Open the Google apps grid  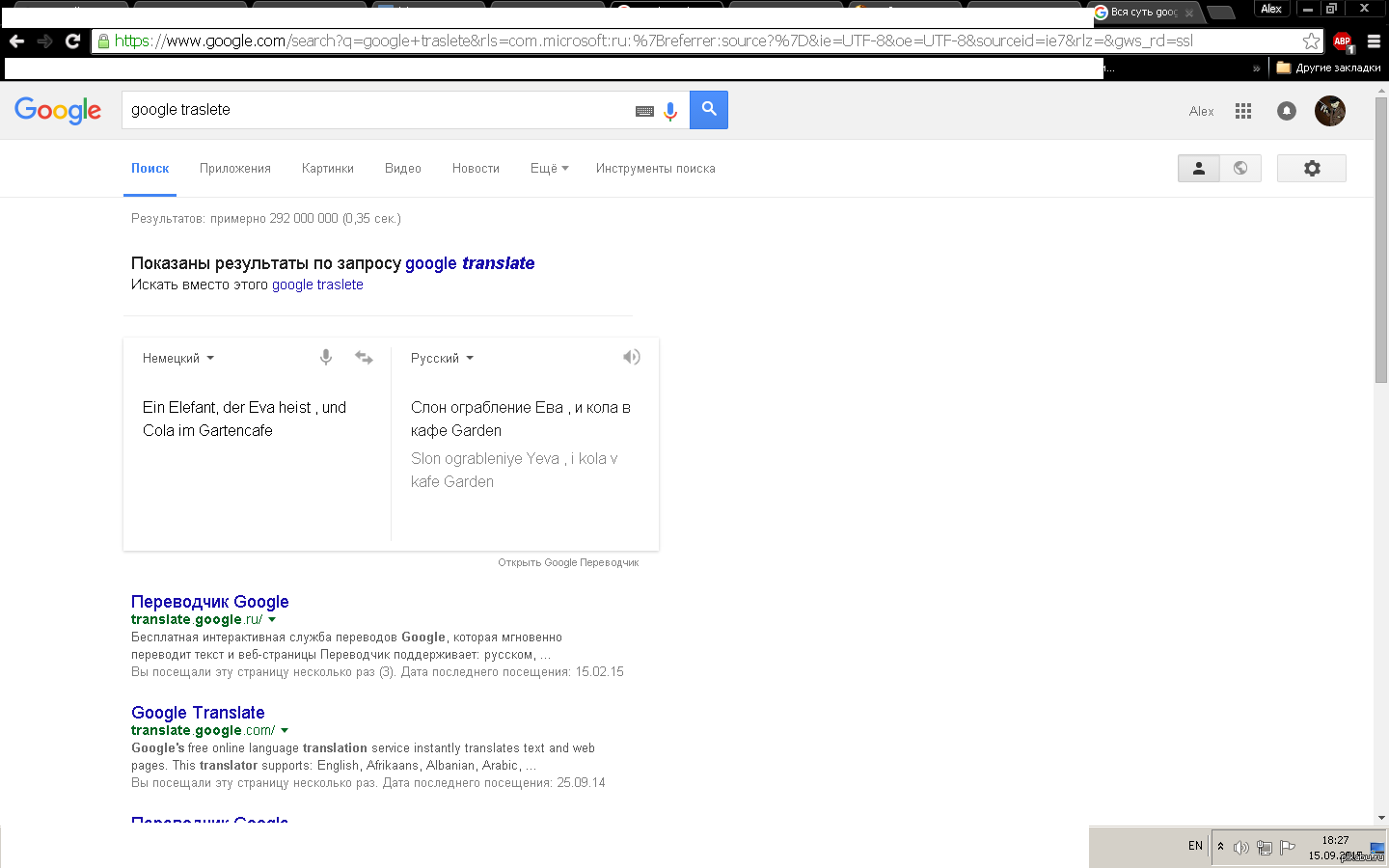1243,111
